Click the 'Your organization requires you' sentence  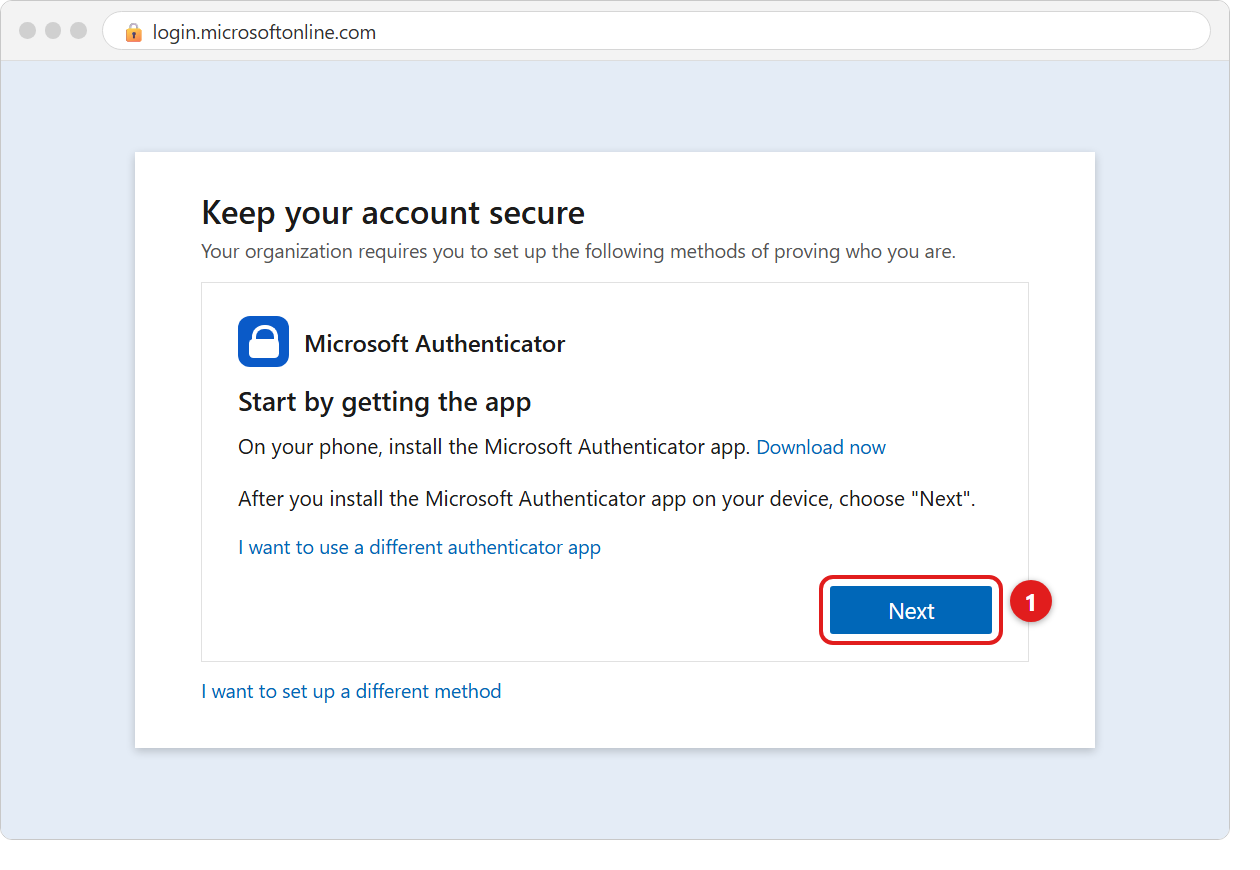pos(578,251)
